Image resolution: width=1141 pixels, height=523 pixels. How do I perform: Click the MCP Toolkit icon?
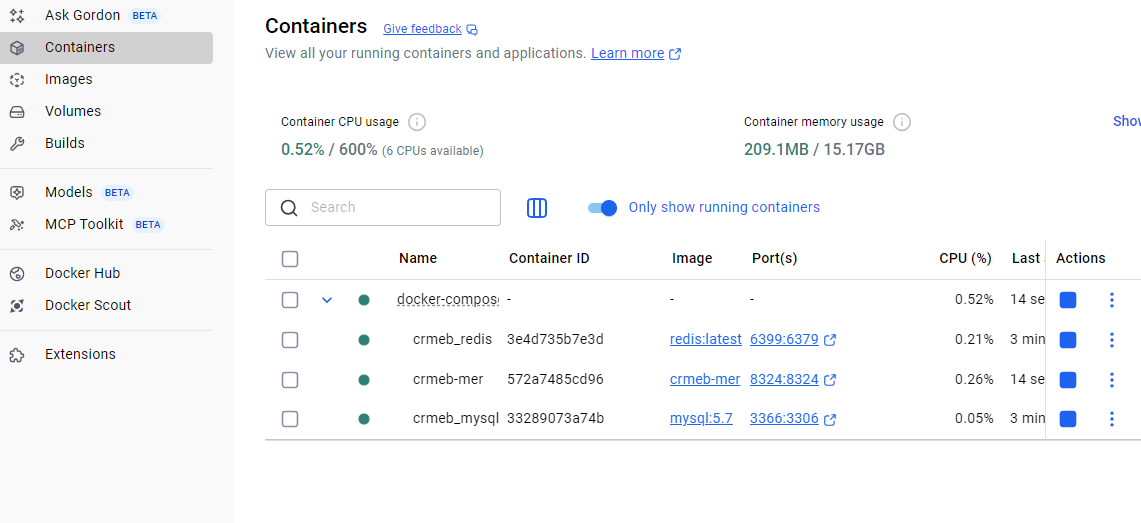coord(17,225)
